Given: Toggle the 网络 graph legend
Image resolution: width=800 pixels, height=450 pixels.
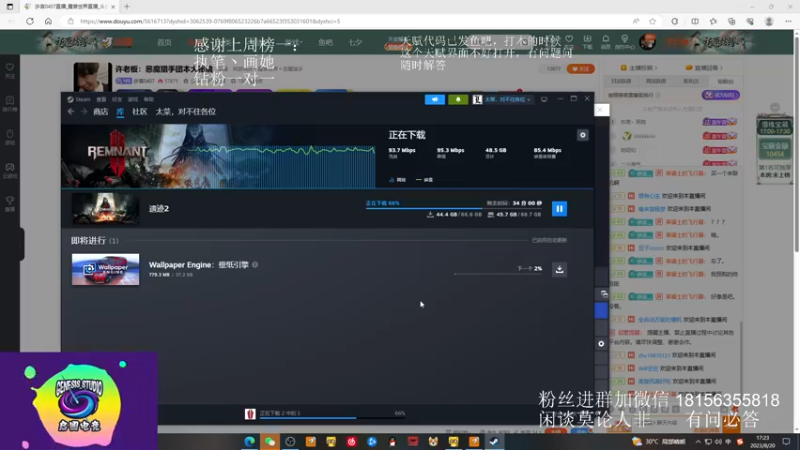Looking at the screenshot, I should (x=397, y=180).
